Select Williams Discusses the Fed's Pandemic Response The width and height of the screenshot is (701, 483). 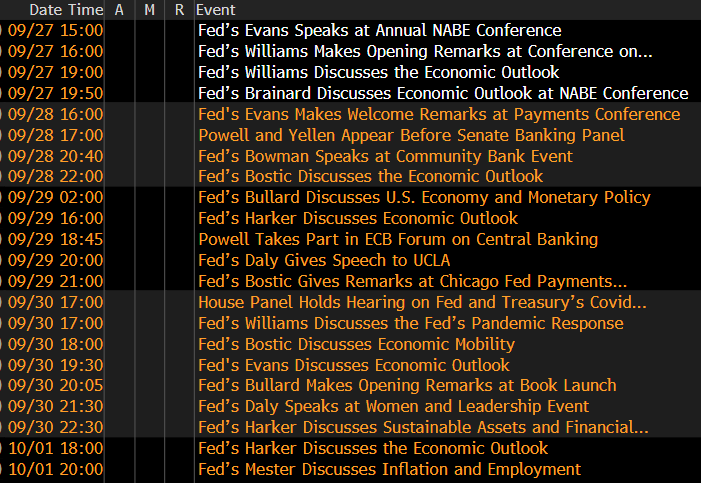click(x=410, y=323)
